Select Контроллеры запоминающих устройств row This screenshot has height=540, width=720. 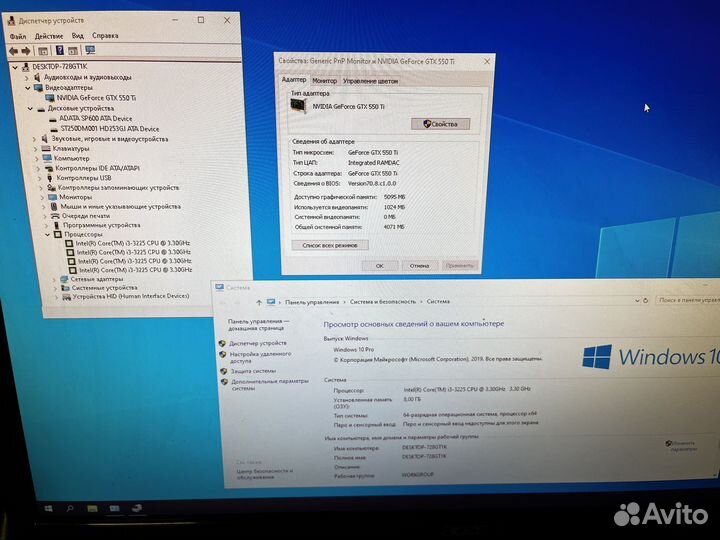(118, 188)
